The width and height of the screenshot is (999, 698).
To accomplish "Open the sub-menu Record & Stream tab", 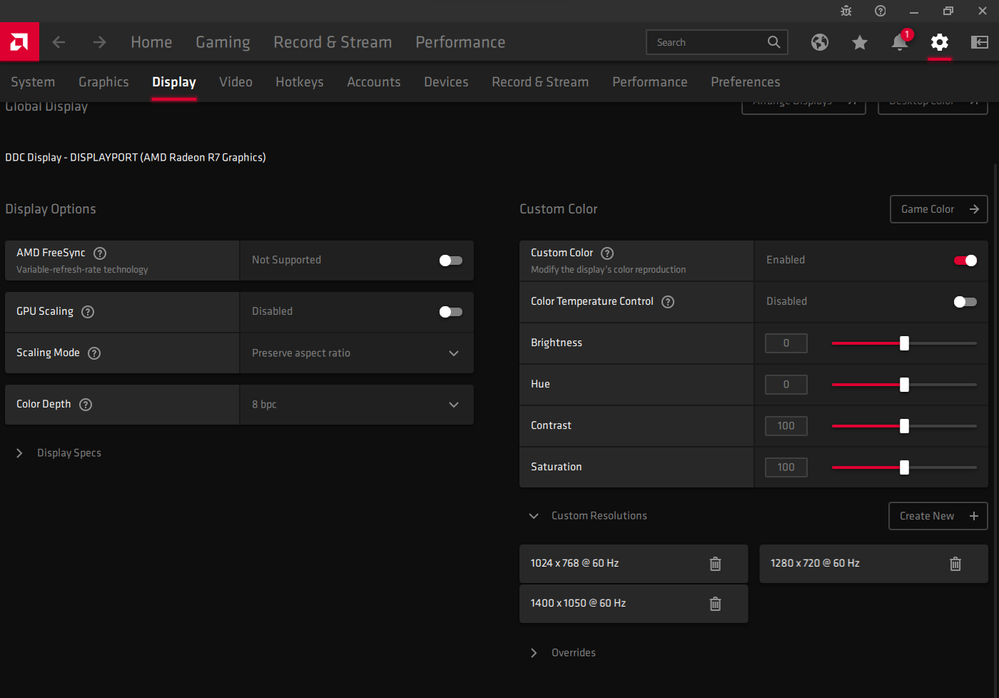I will [540, 82].
